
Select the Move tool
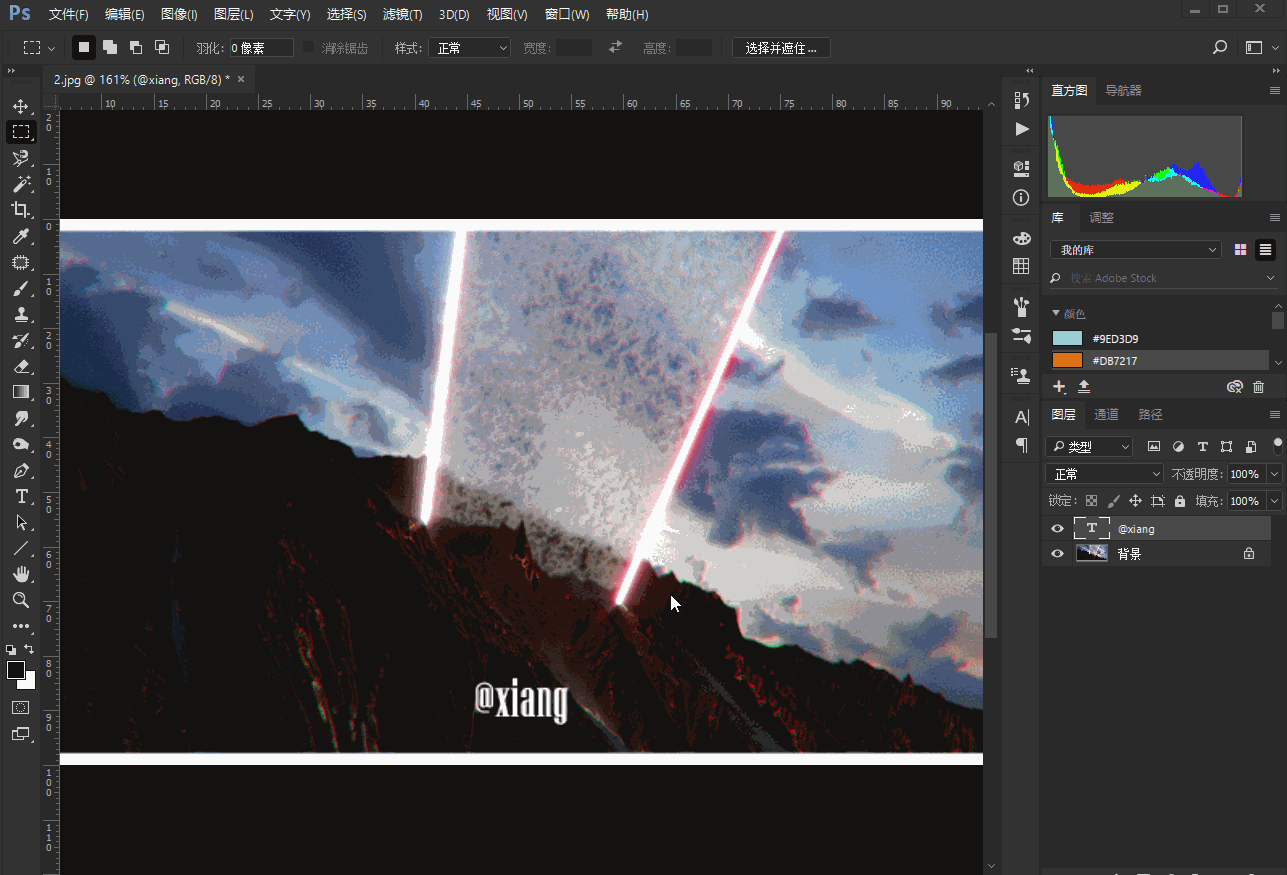pyautogui.click(x=20, y=106)
